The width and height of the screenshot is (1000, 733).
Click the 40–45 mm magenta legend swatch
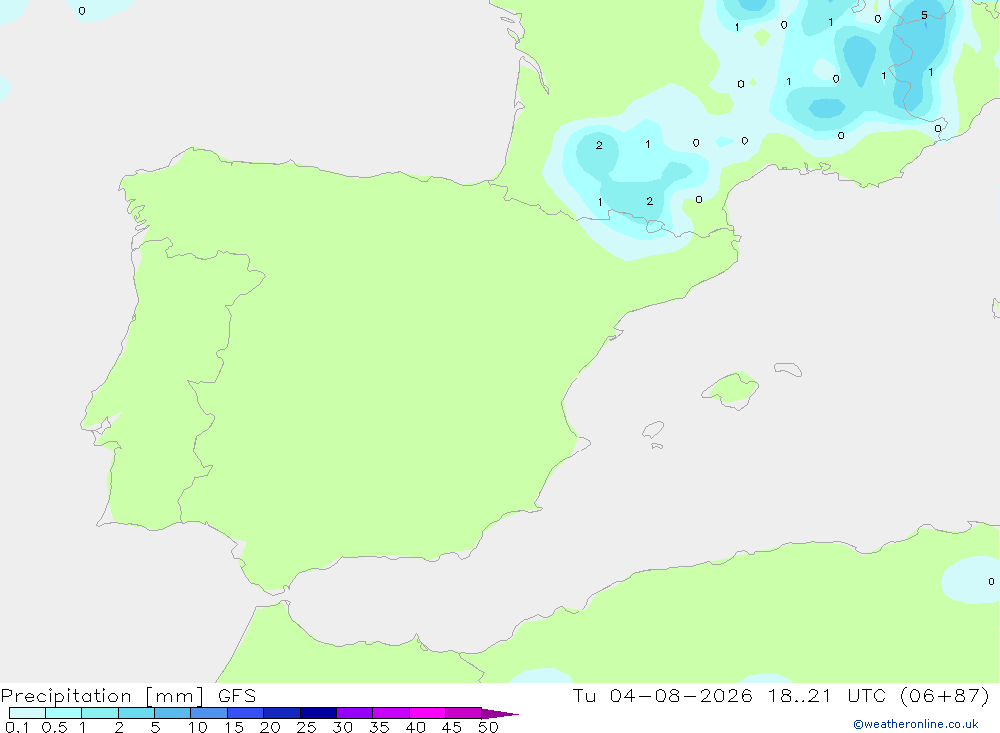tap(427, 713)
